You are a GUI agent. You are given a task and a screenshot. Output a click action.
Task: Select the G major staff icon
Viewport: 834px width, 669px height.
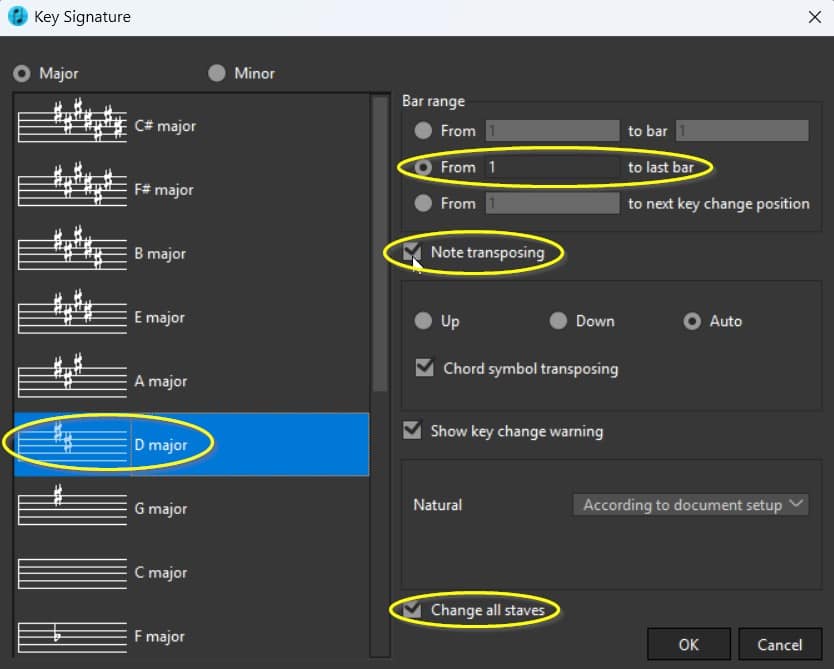72,508
